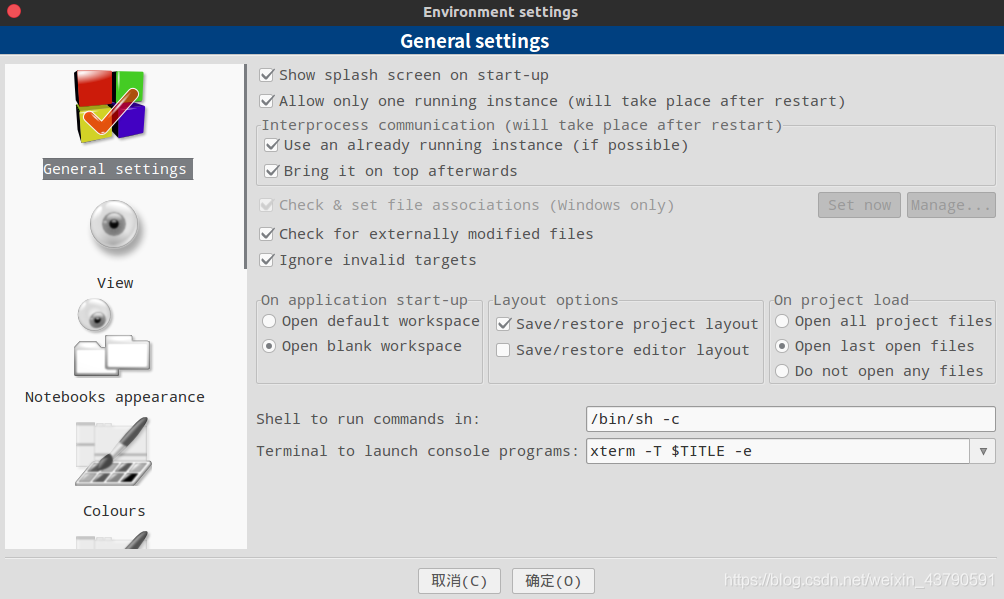Screen dimensions: 1004x599
Task: Expand the terminal program dropdown arrow
Action: coord(983,451)
